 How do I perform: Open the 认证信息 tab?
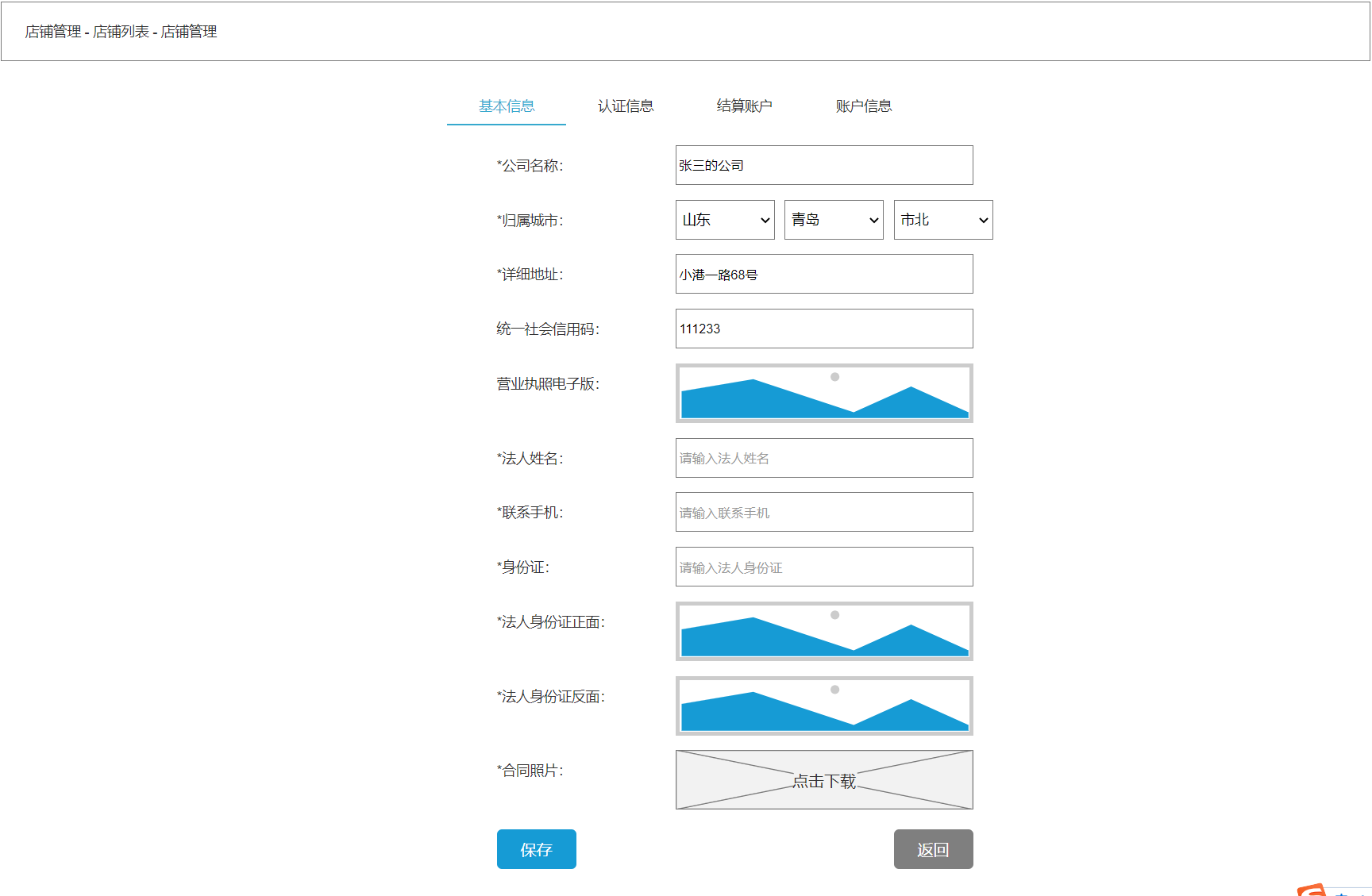626,106
